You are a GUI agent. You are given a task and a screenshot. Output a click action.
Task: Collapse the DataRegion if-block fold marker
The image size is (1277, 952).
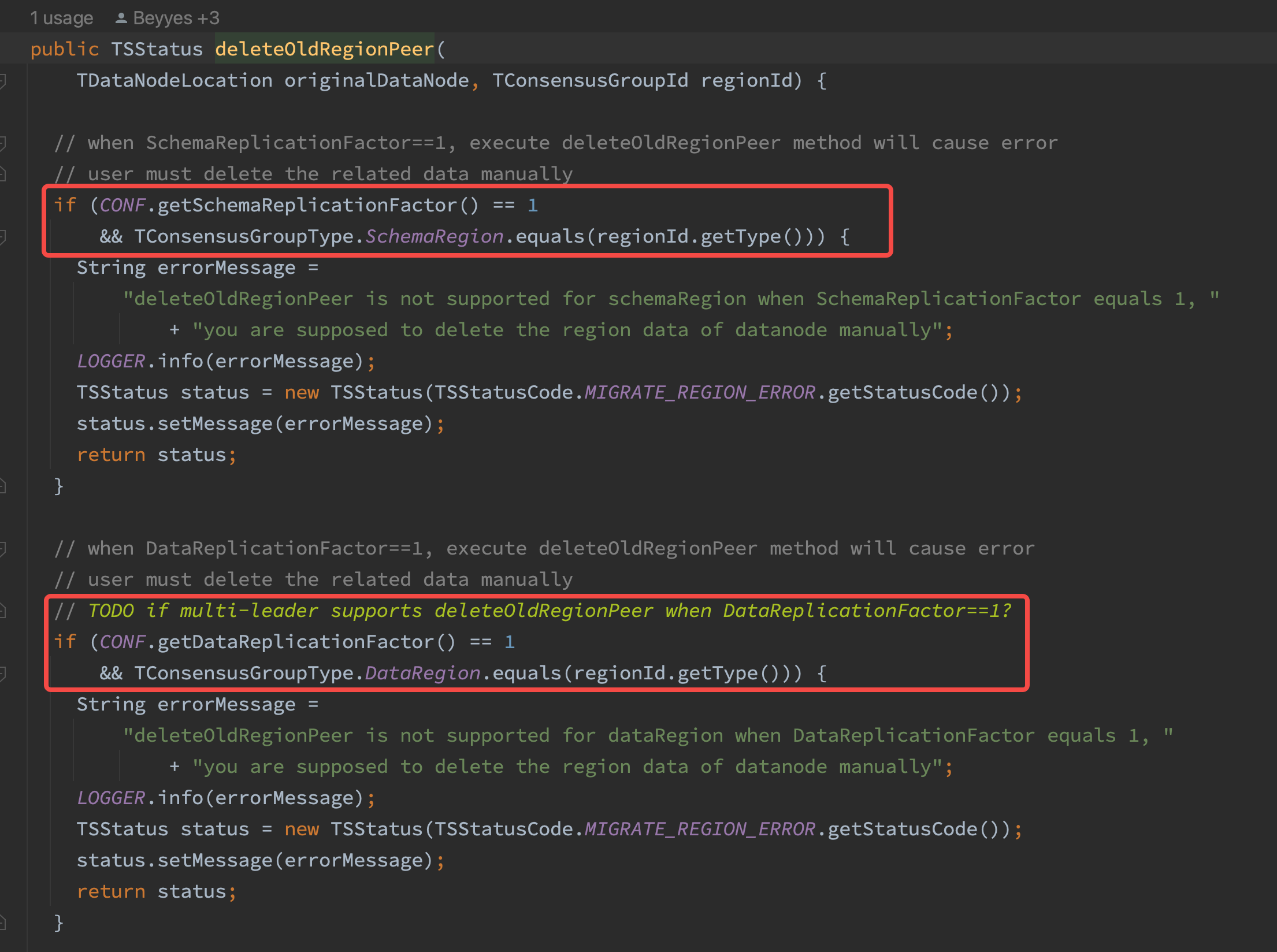[2, 673]
